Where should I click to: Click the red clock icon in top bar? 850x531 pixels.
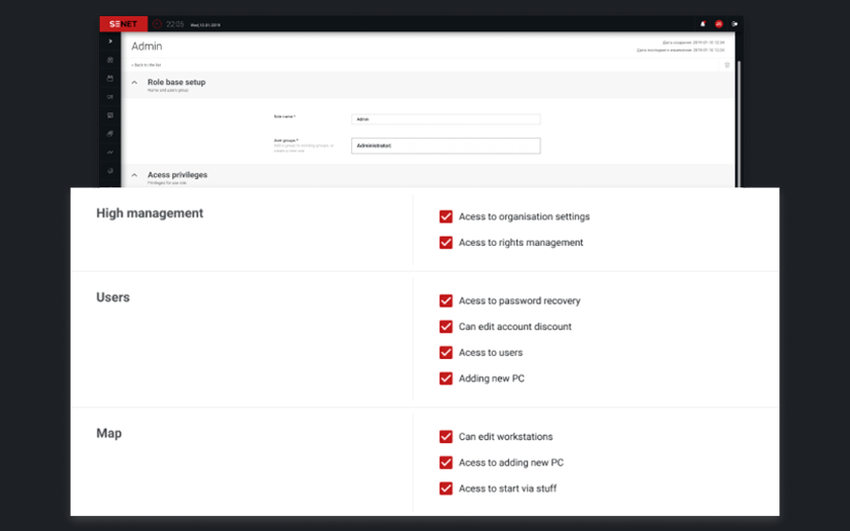coord(157,23)
